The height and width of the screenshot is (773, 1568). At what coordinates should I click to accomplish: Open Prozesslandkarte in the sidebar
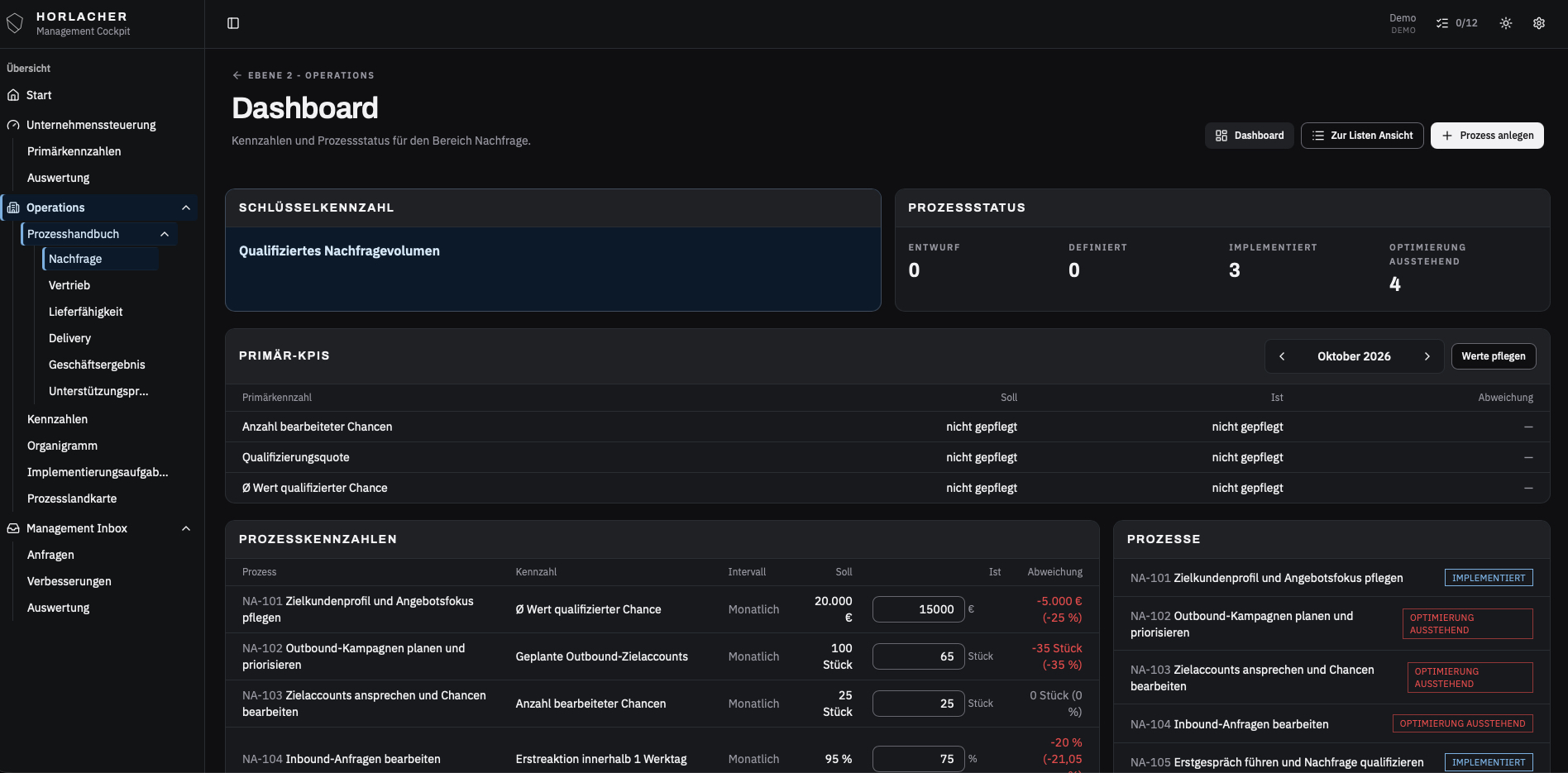pyautogui.click(x=72, y=499)
